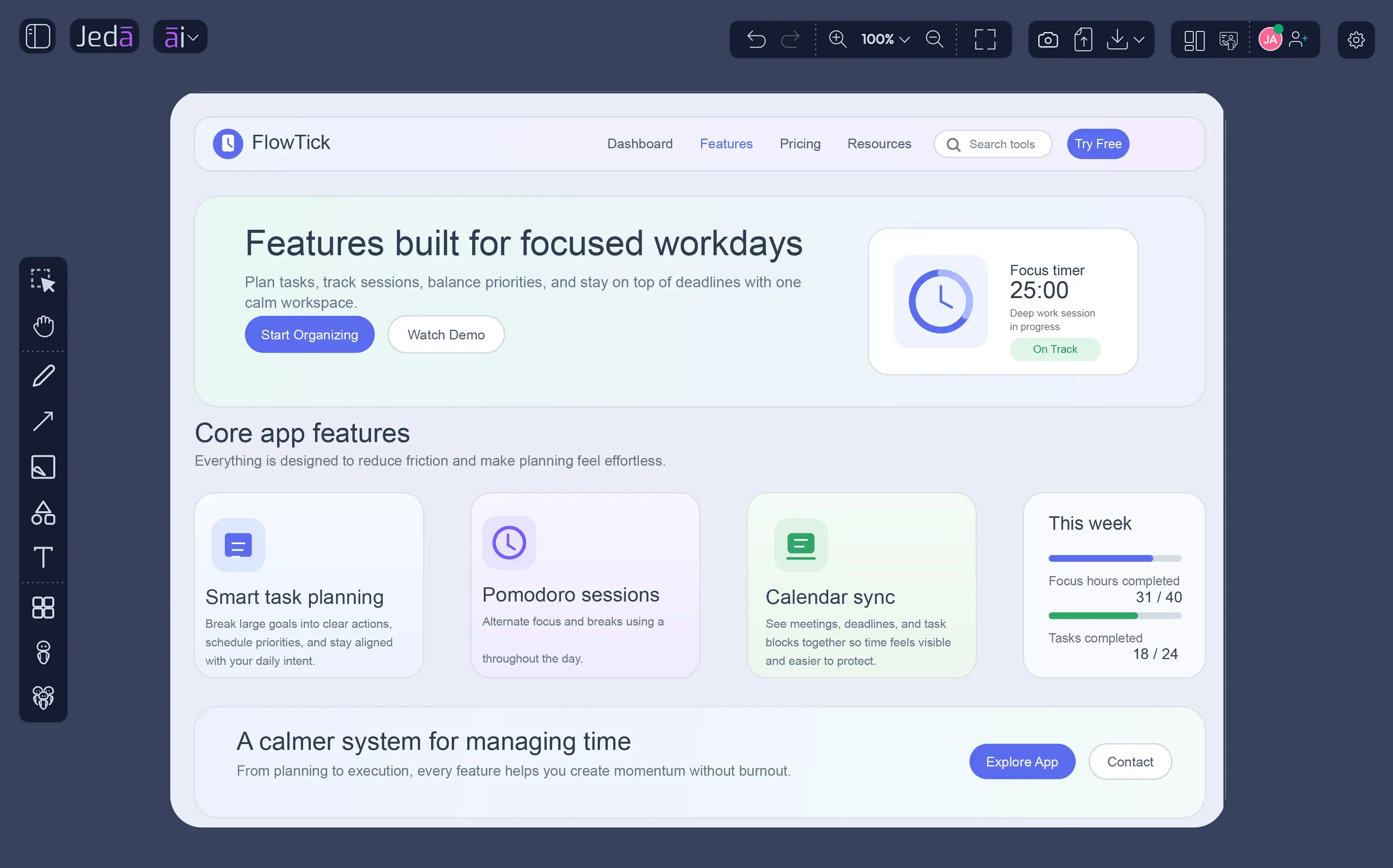This screenshot has height=868, width=1393.
Task: Open the 100% zoom level dropdown
Action: click(x=885, y=39)
